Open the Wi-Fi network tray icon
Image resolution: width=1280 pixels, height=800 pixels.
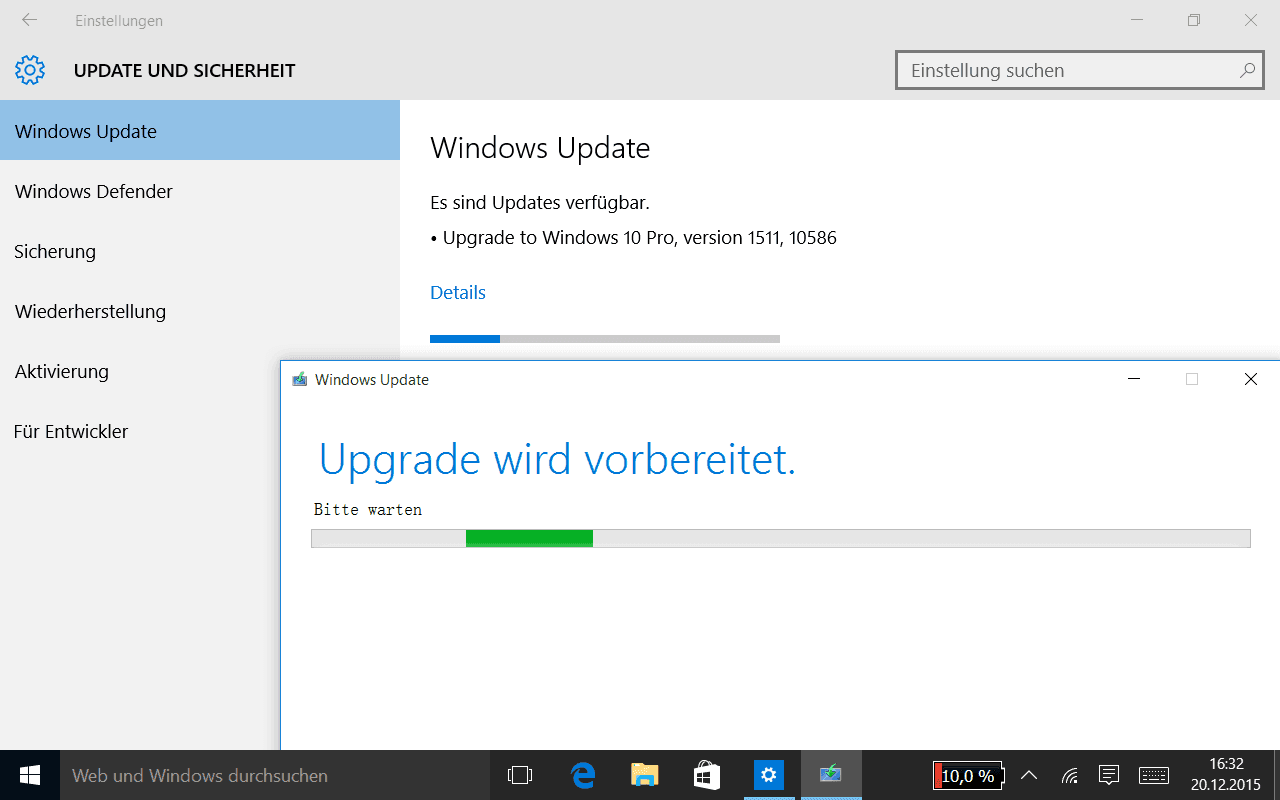click(1070, 775)
